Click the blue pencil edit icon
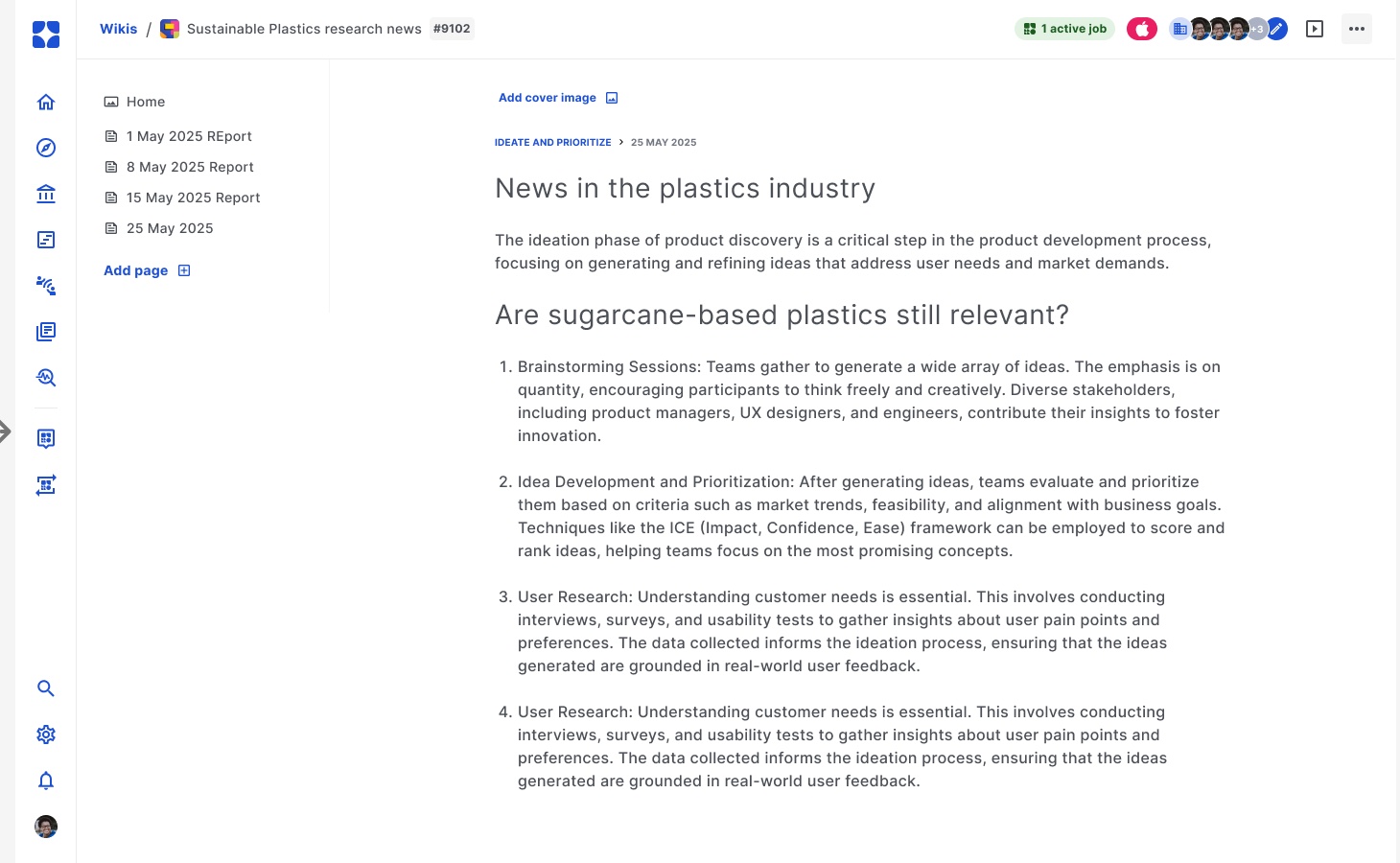The image size is (1400, 863). [x=1277, y=29]
